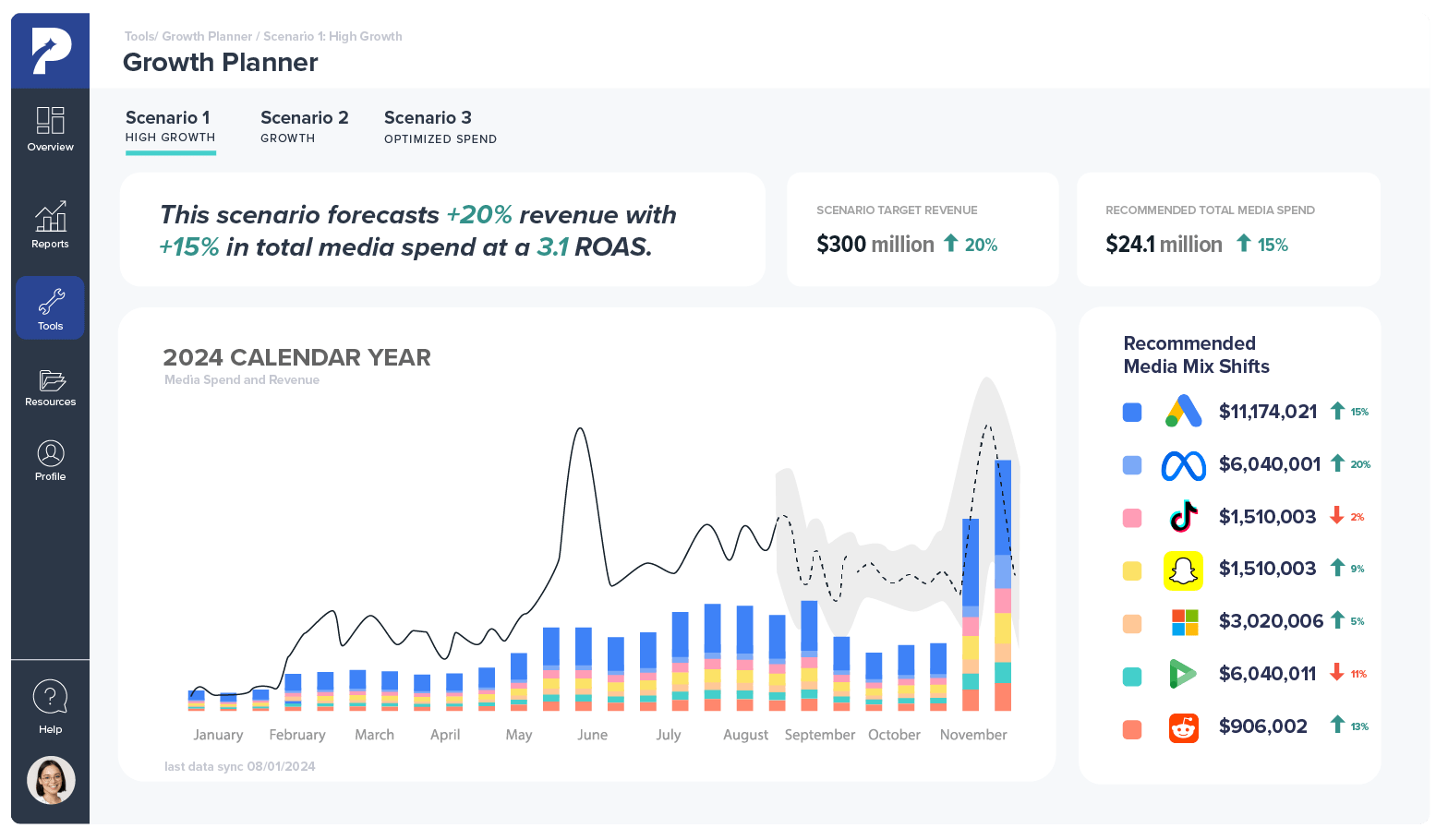Select the peach Microsoft swatch
This screenshot has width=1448, height=840.
[1132, 624]
